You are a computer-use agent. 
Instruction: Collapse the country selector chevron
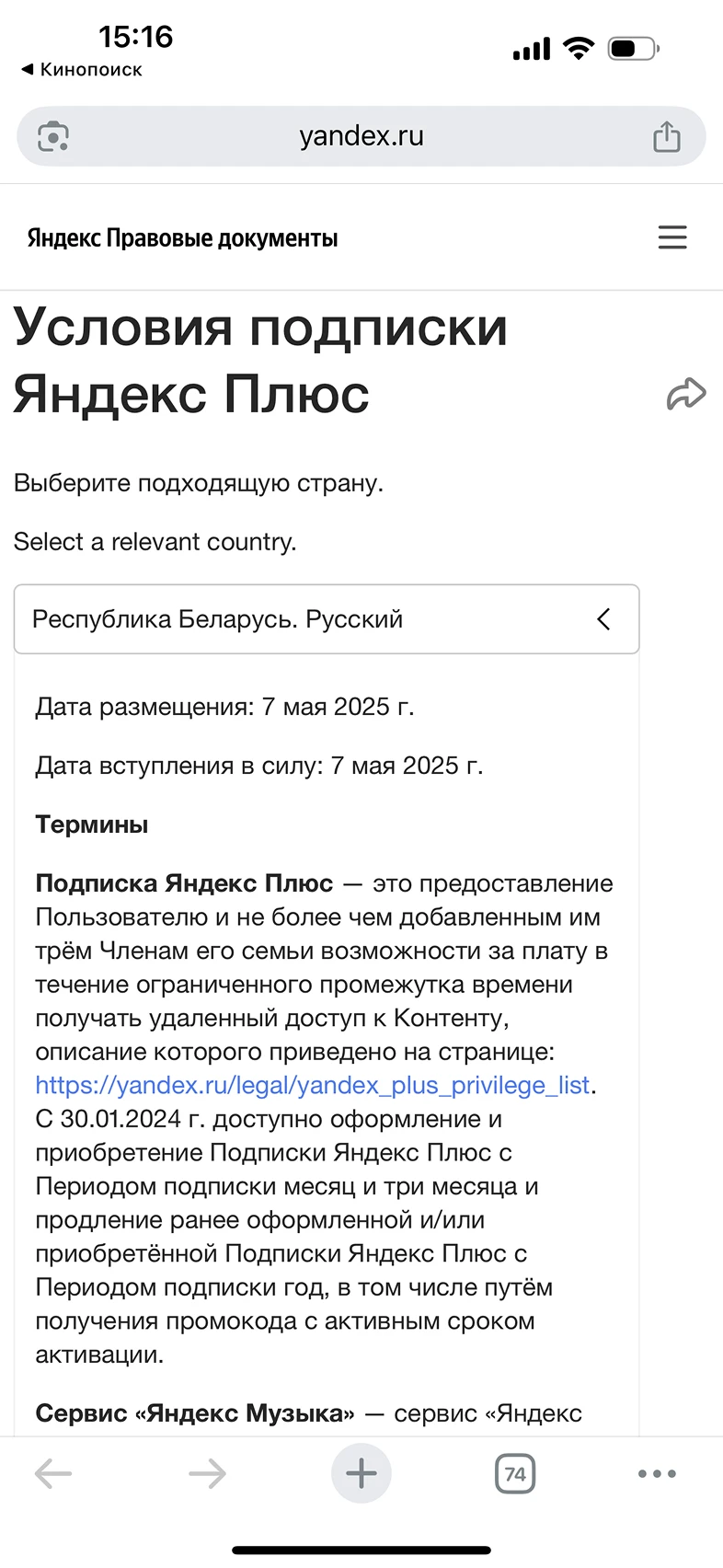point(603,619)
